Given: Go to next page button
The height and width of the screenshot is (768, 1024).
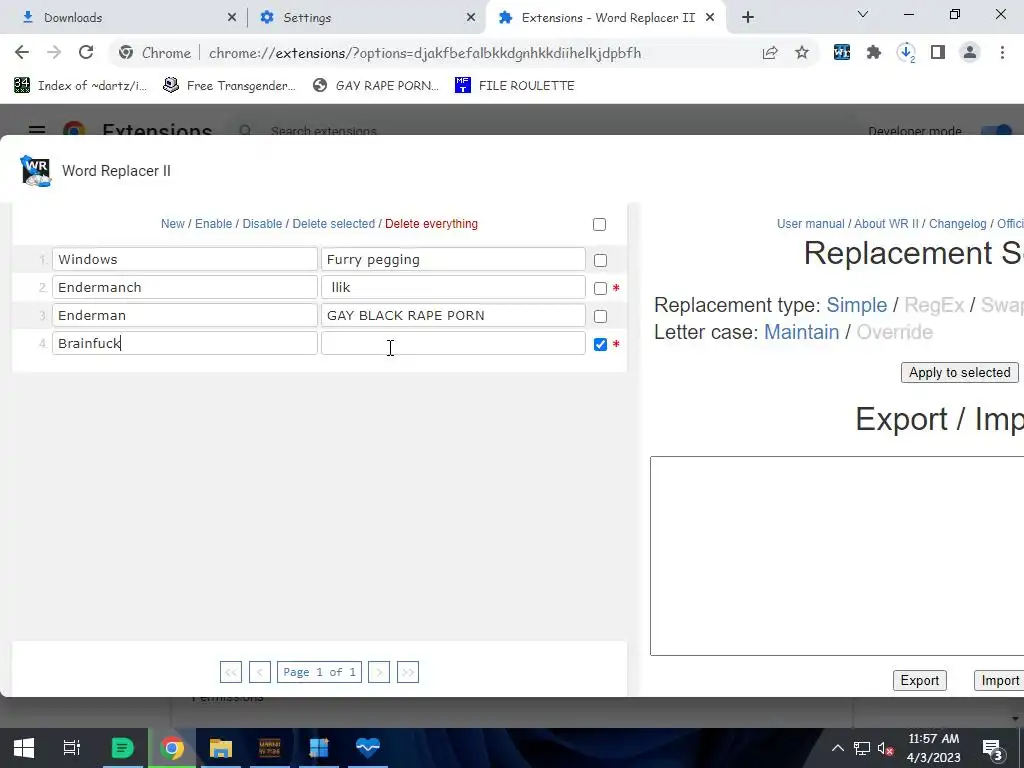Looking at the screenshot, I should [x=379, y=672].
